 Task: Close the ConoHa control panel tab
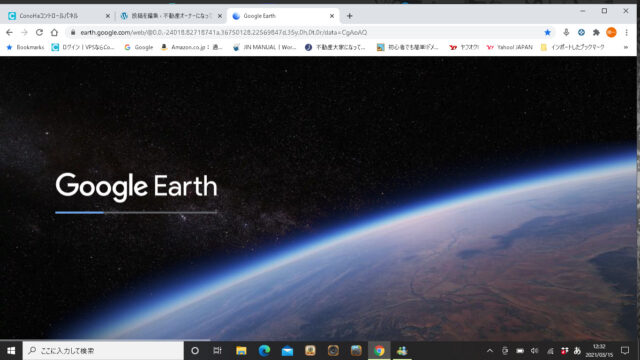click(108, 16)
